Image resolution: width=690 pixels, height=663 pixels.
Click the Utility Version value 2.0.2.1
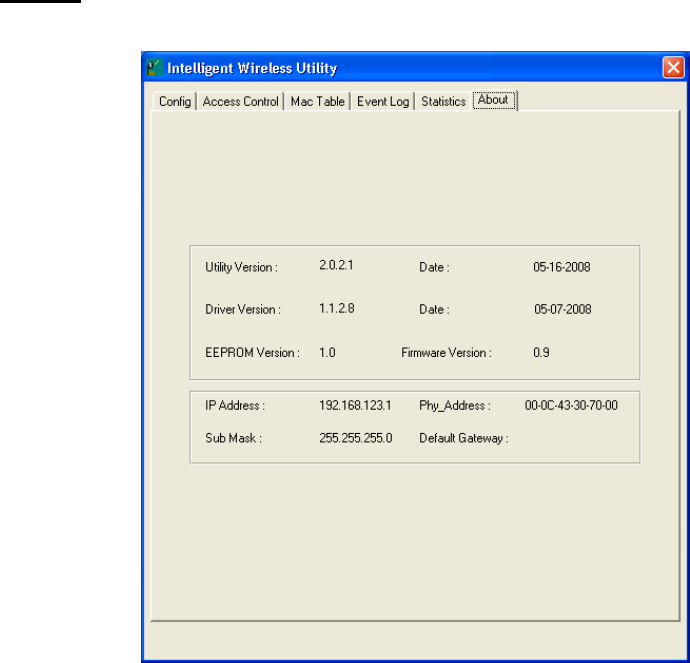point(336,265)
